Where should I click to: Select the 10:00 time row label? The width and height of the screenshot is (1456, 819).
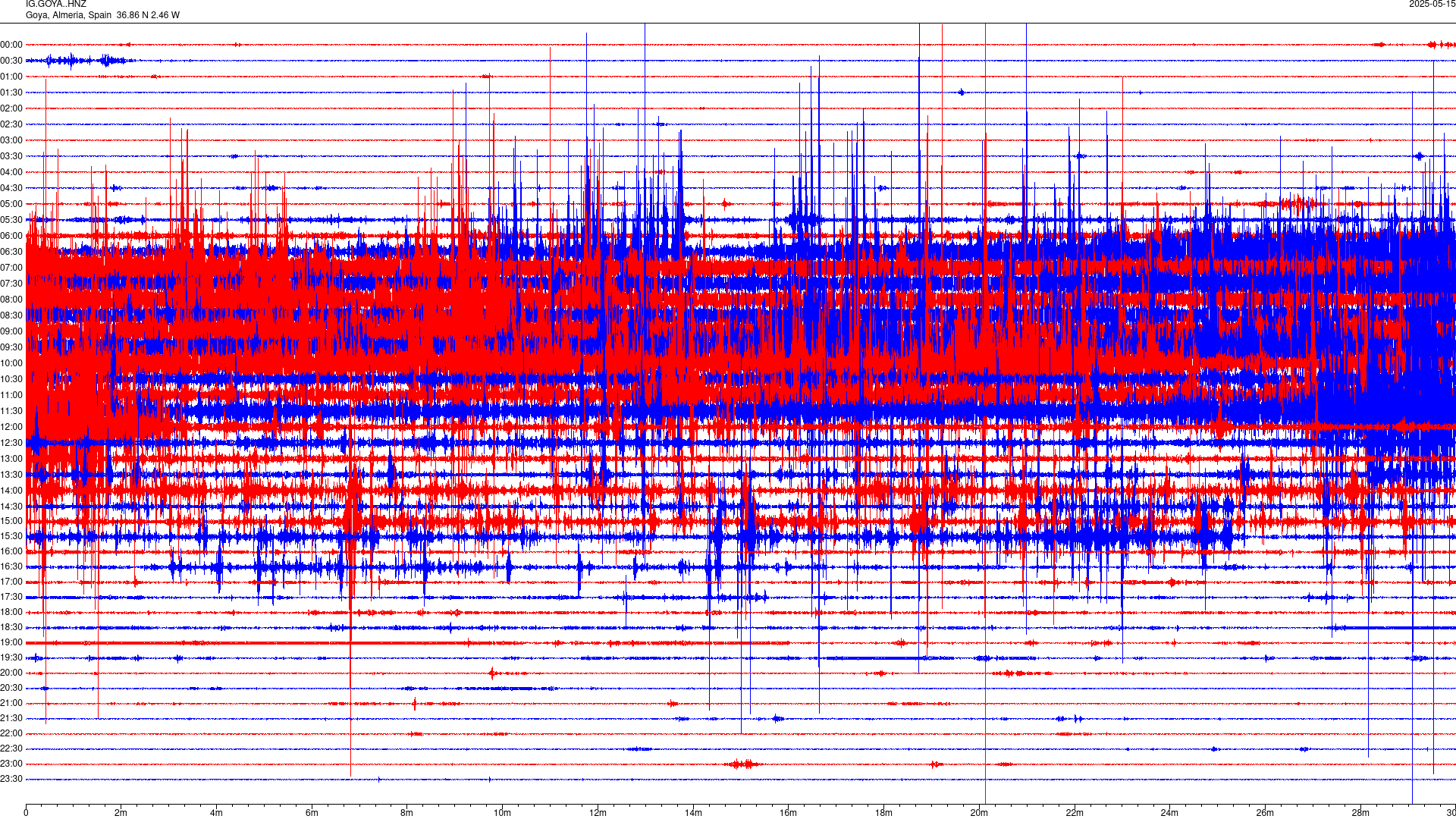[11, 363]
